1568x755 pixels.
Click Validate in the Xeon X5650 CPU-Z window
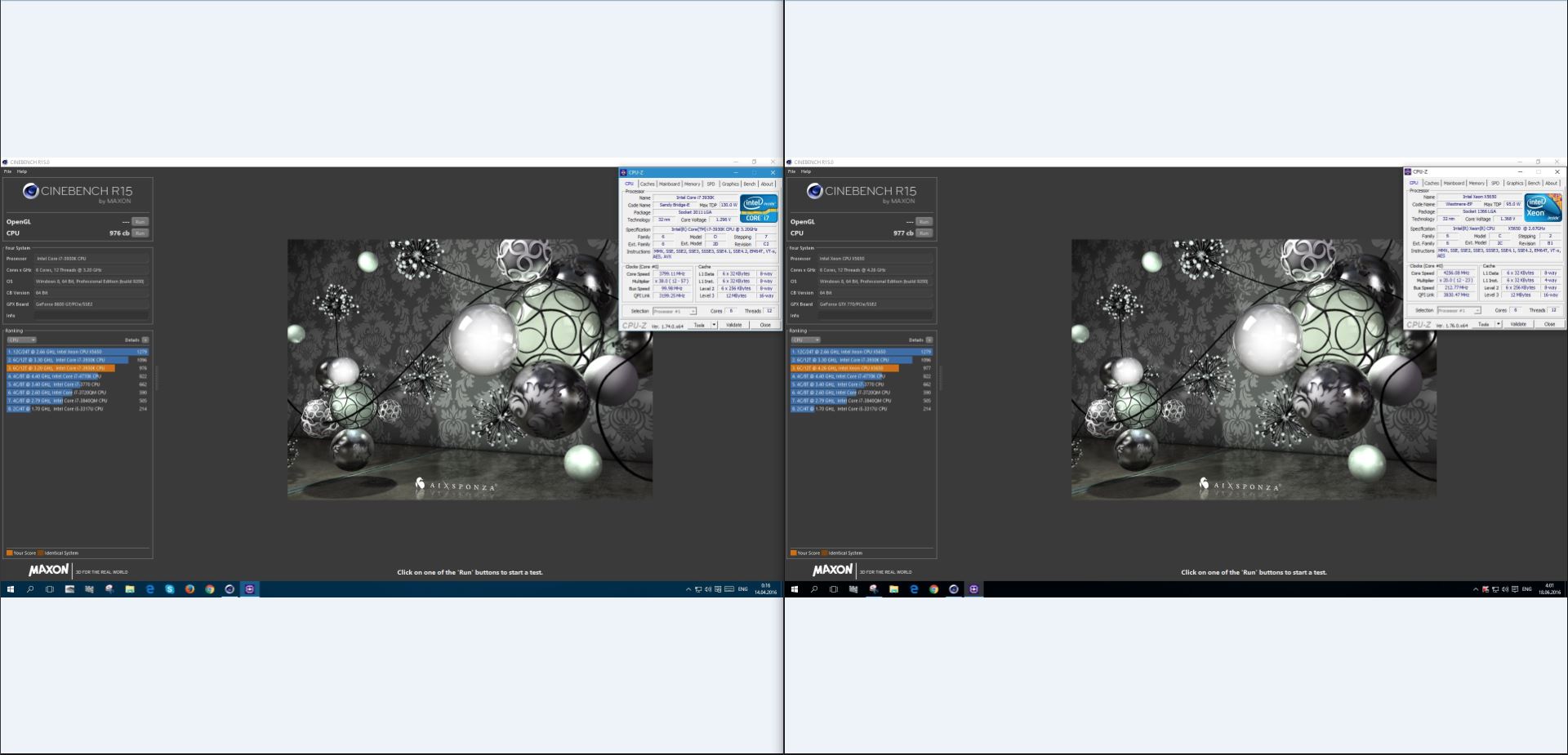click(1518, 324)
